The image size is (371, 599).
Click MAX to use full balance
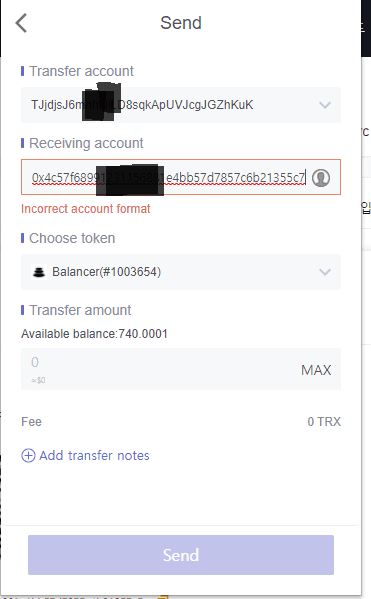(316, 370)
